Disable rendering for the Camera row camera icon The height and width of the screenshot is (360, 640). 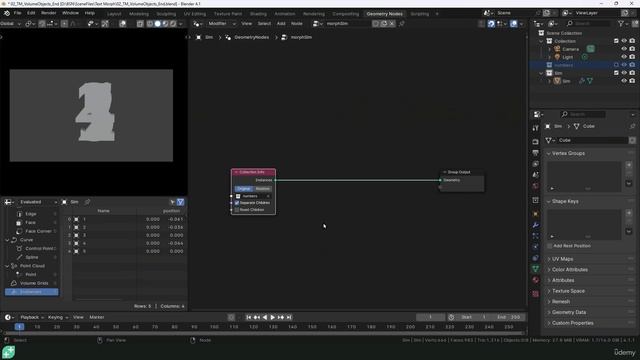[x=632, y=49]
